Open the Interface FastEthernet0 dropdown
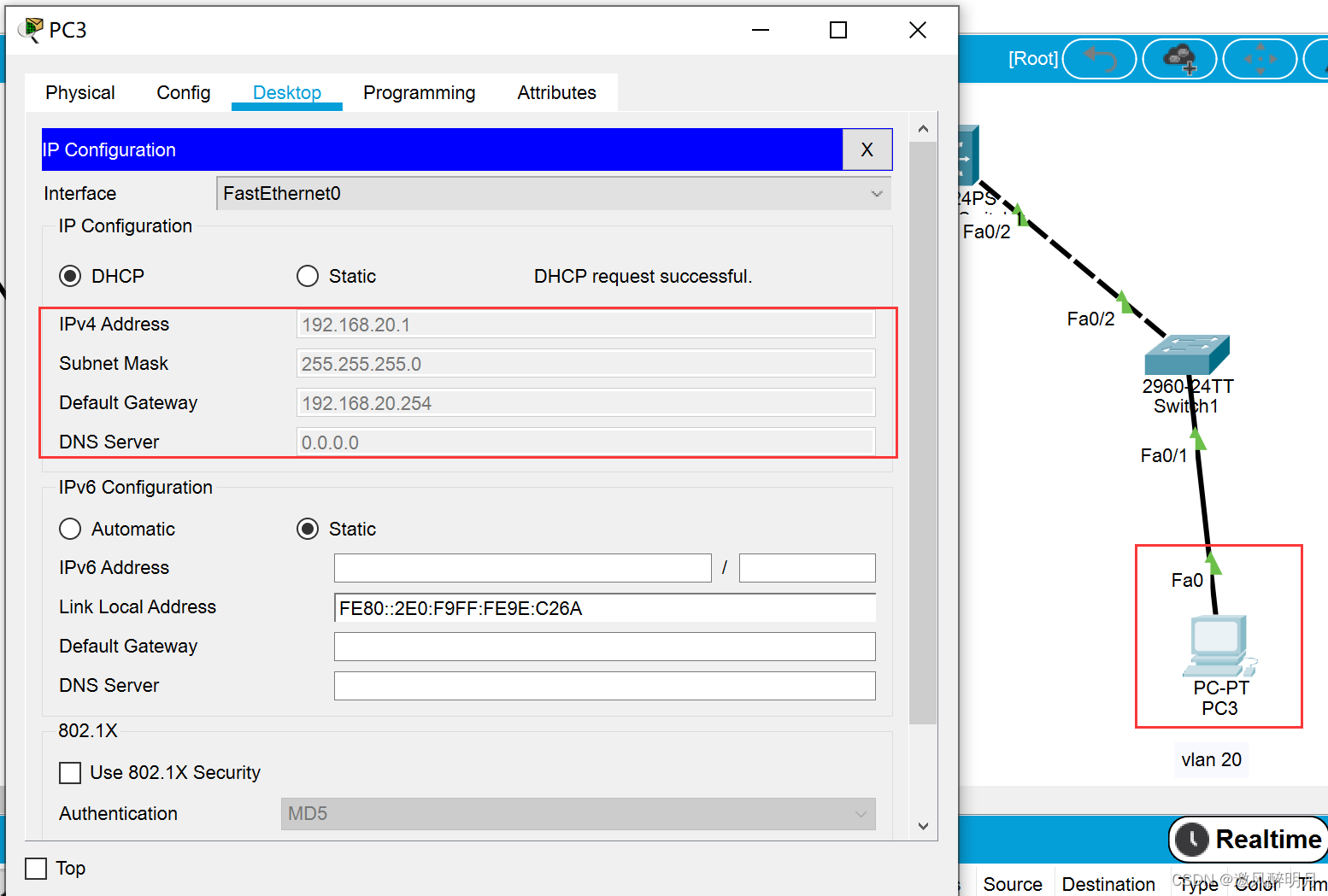This screenshot has width=1328, height=896. 554,194
